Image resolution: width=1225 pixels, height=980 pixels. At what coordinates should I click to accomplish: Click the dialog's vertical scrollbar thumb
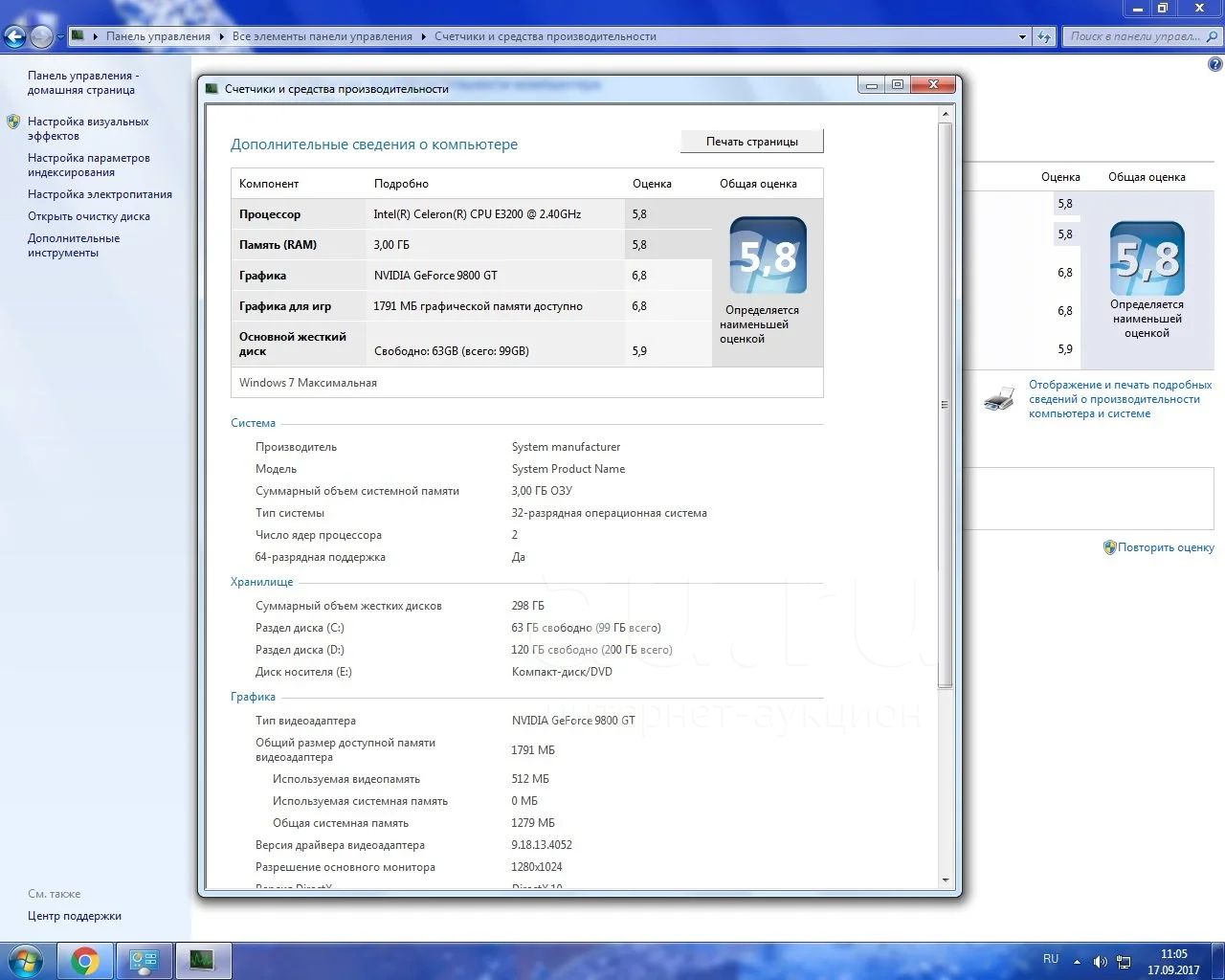coord(946,405)
